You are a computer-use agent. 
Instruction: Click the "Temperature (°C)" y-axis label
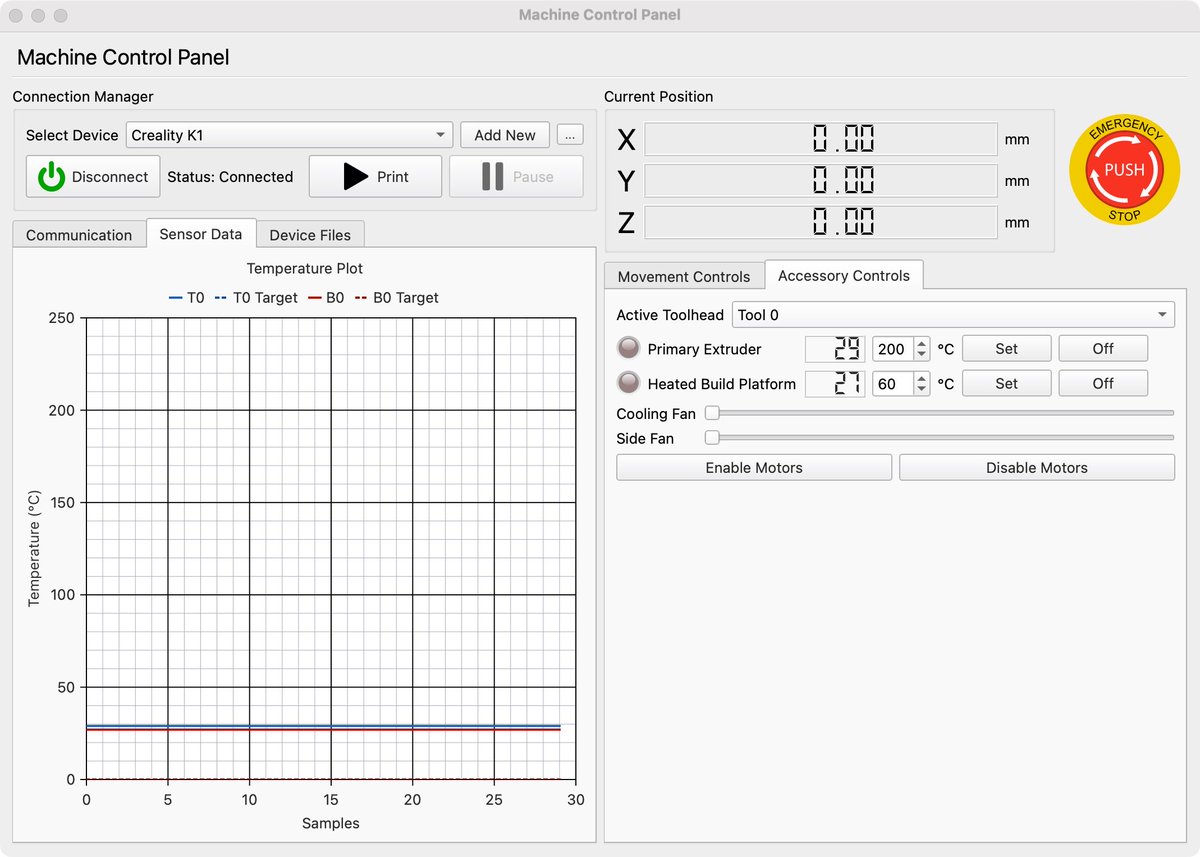coord(33,548)
